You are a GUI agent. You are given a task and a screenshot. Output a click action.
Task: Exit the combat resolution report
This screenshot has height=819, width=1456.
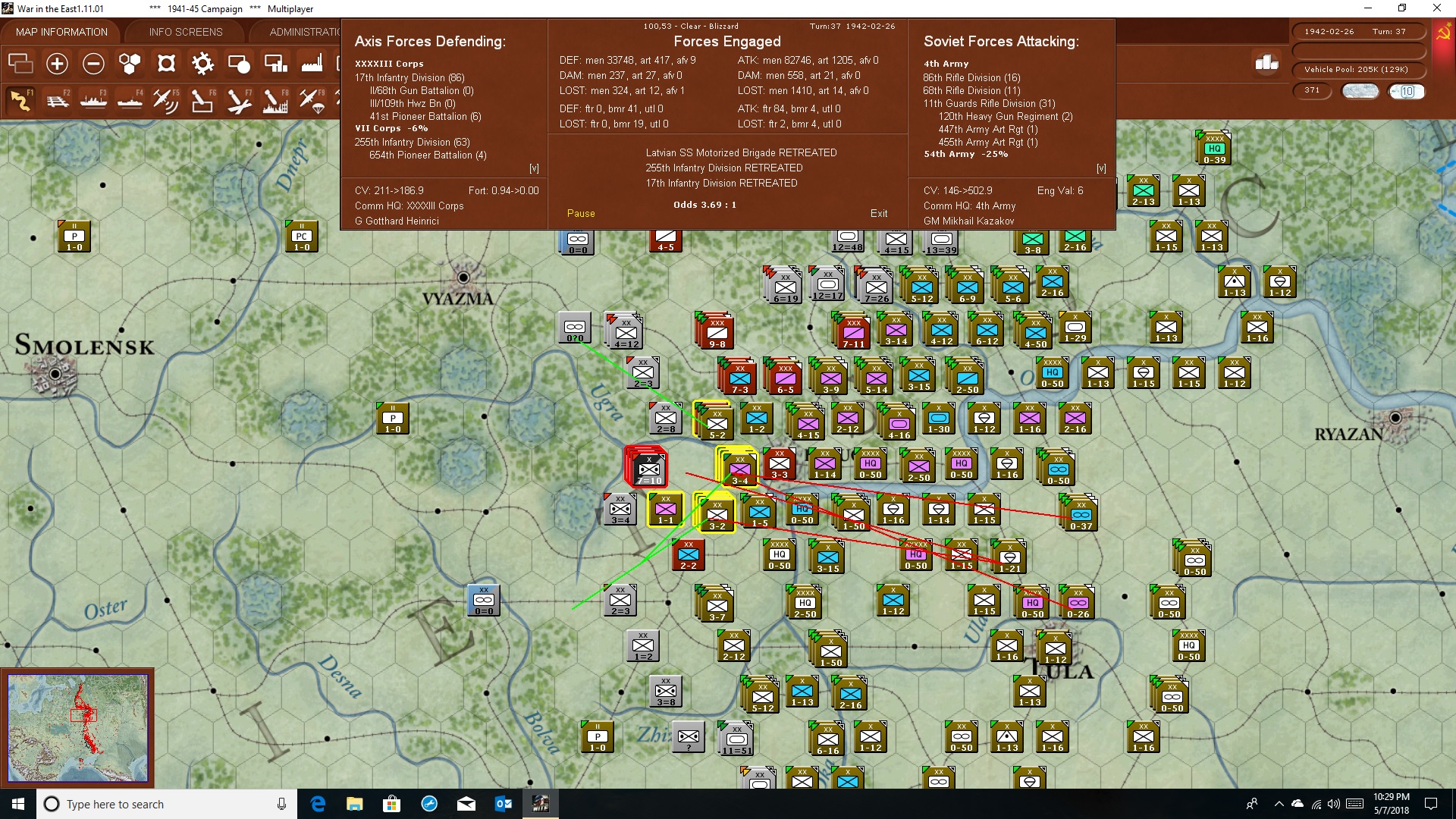[x=879, y=214]
